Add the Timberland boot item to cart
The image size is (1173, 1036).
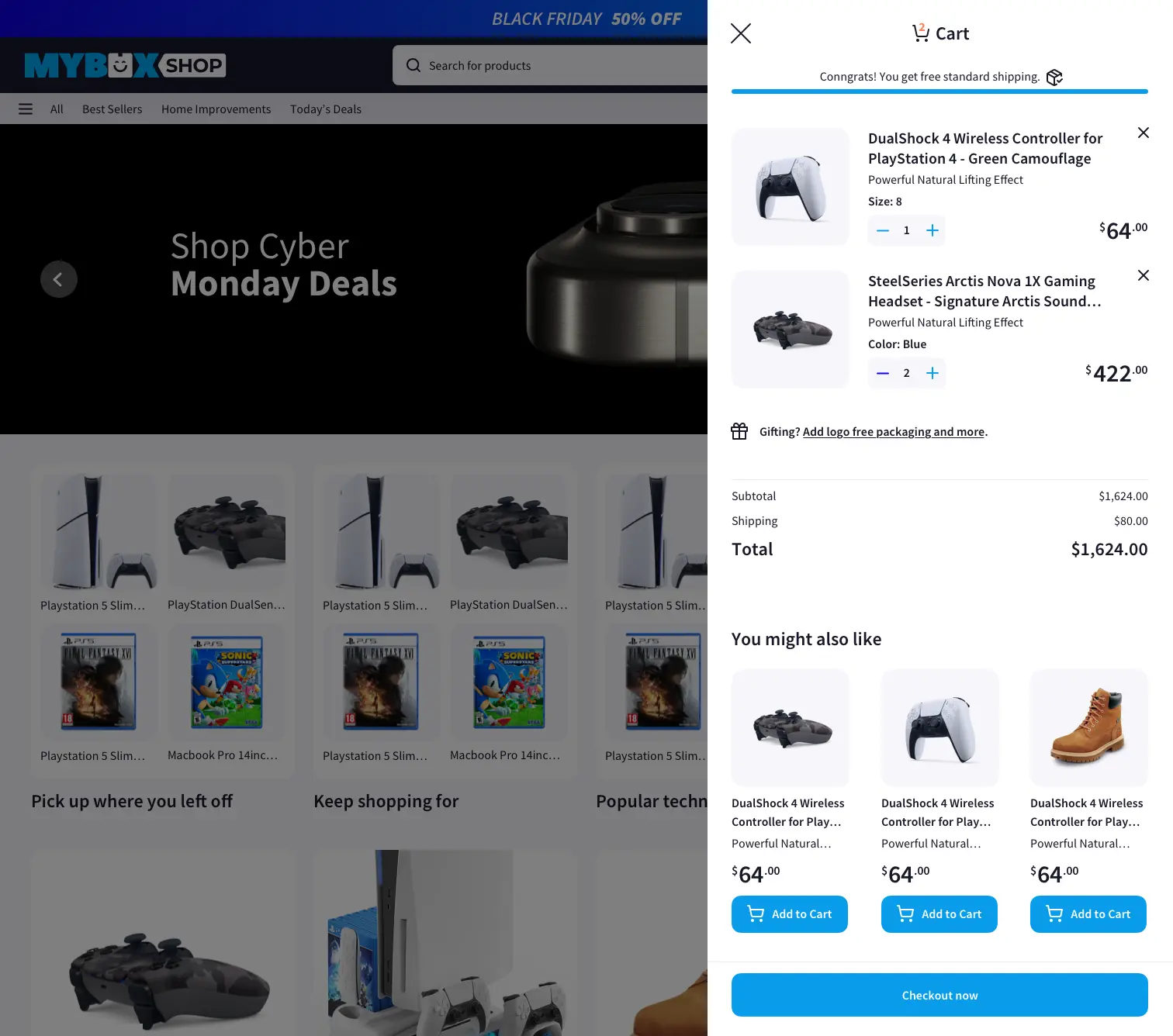pyautogui.click(x=1088, y=914)
